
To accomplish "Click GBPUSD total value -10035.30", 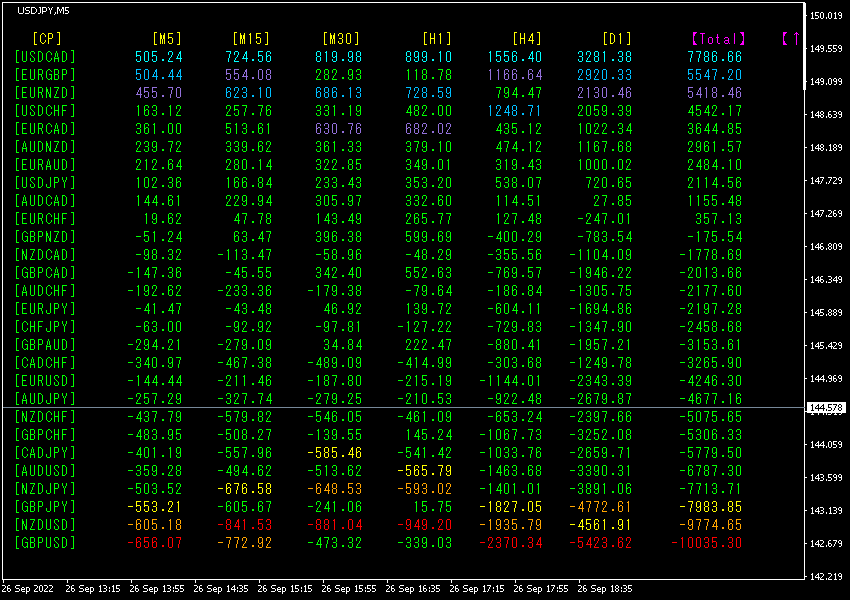I will (x=707, y=543).
